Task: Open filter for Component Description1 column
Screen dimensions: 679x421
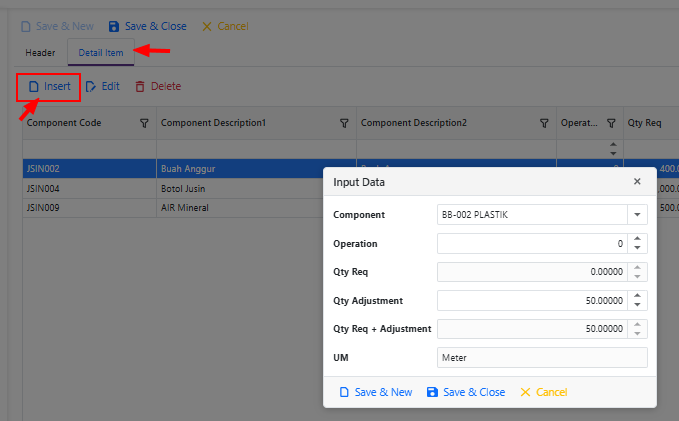Action: coord(344,123)
